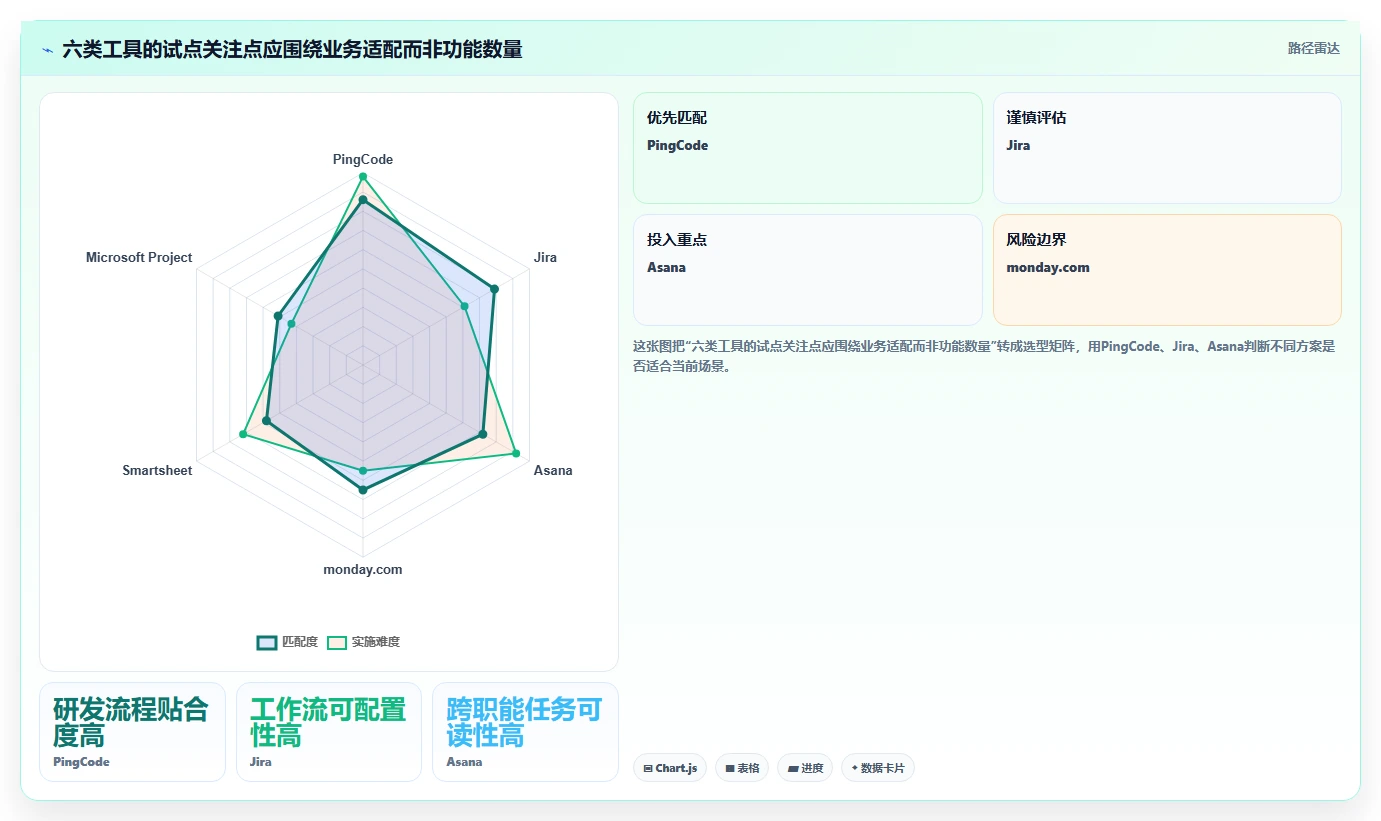
Task: Click the dark 匹配度 point on Microsoft Project axis
Action: point(278,316)
